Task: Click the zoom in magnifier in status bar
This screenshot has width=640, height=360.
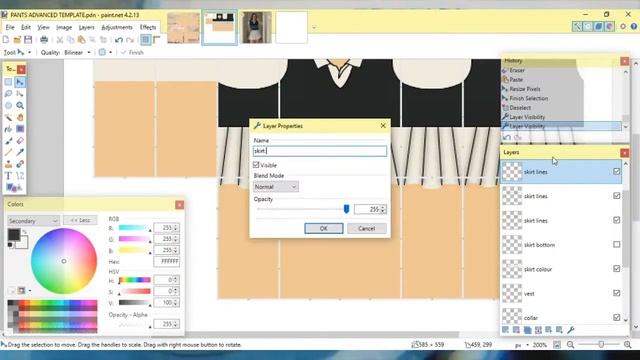Action: (x=628, y=345)
